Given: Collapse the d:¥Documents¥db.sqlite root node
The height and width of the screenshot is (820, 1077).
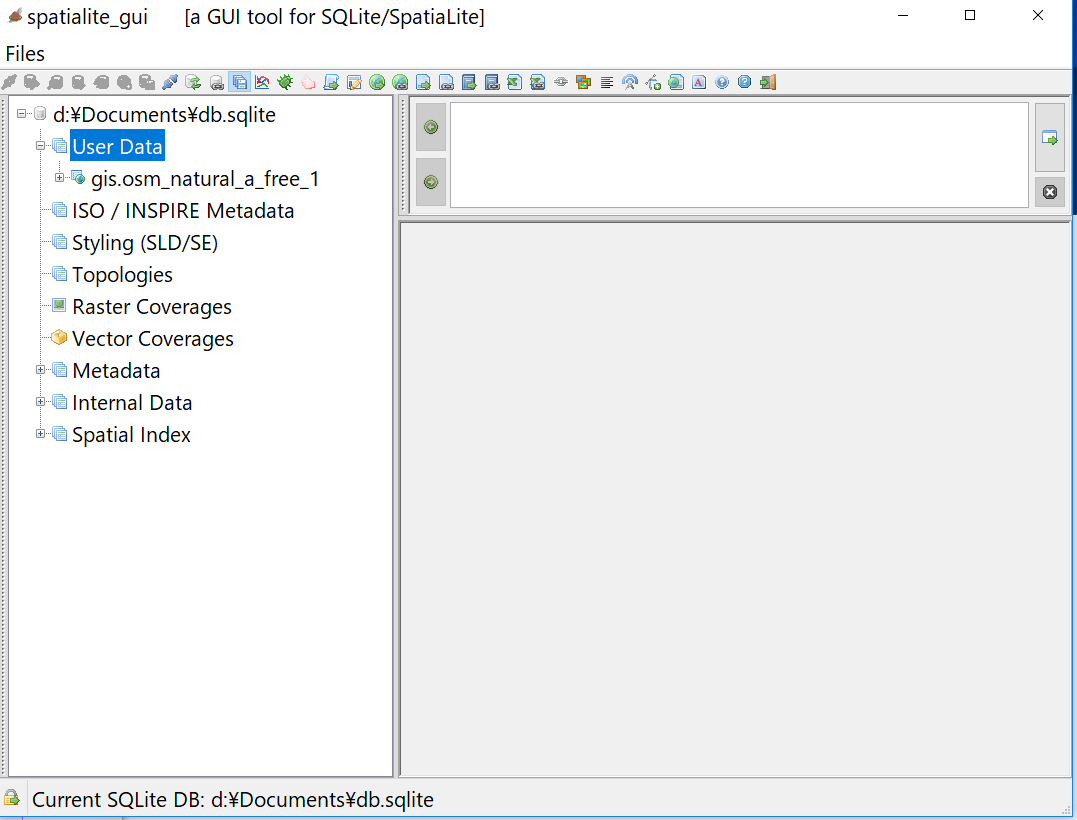Looking at the screenshot, I should 22,113.
